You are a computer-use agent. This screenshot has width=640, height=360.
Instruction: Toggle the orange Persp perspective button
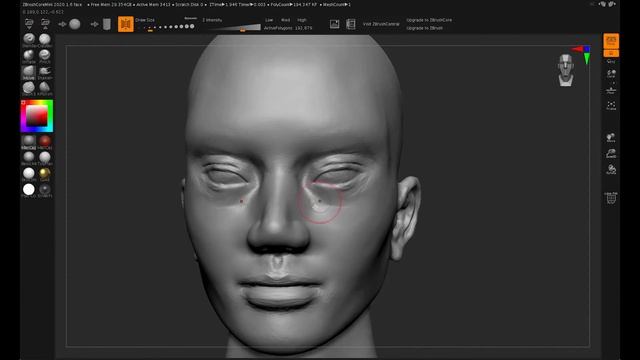coord(611,41)
